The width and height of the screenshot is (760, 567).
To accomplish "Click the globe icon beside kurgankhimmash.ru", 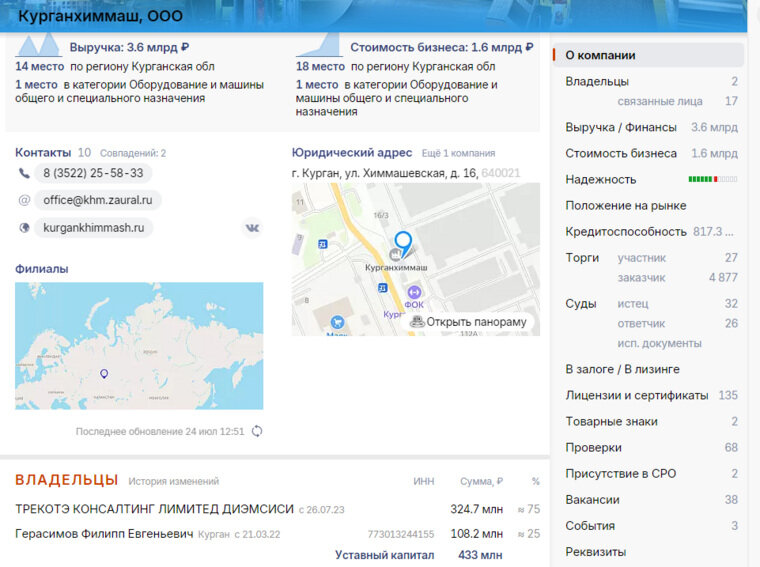I will coord(24,228).
